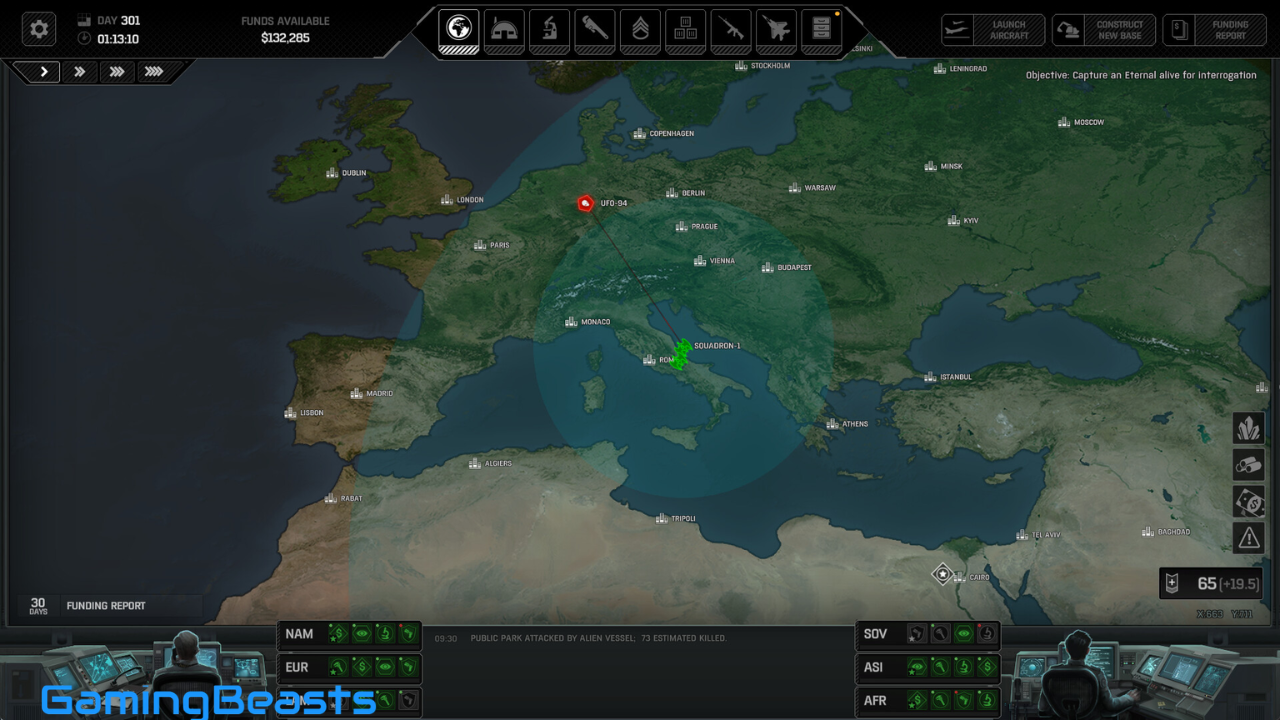Click the SOV region eye icon
The width and height of the screenshot is (1280, 720).
tap(964, 633)
